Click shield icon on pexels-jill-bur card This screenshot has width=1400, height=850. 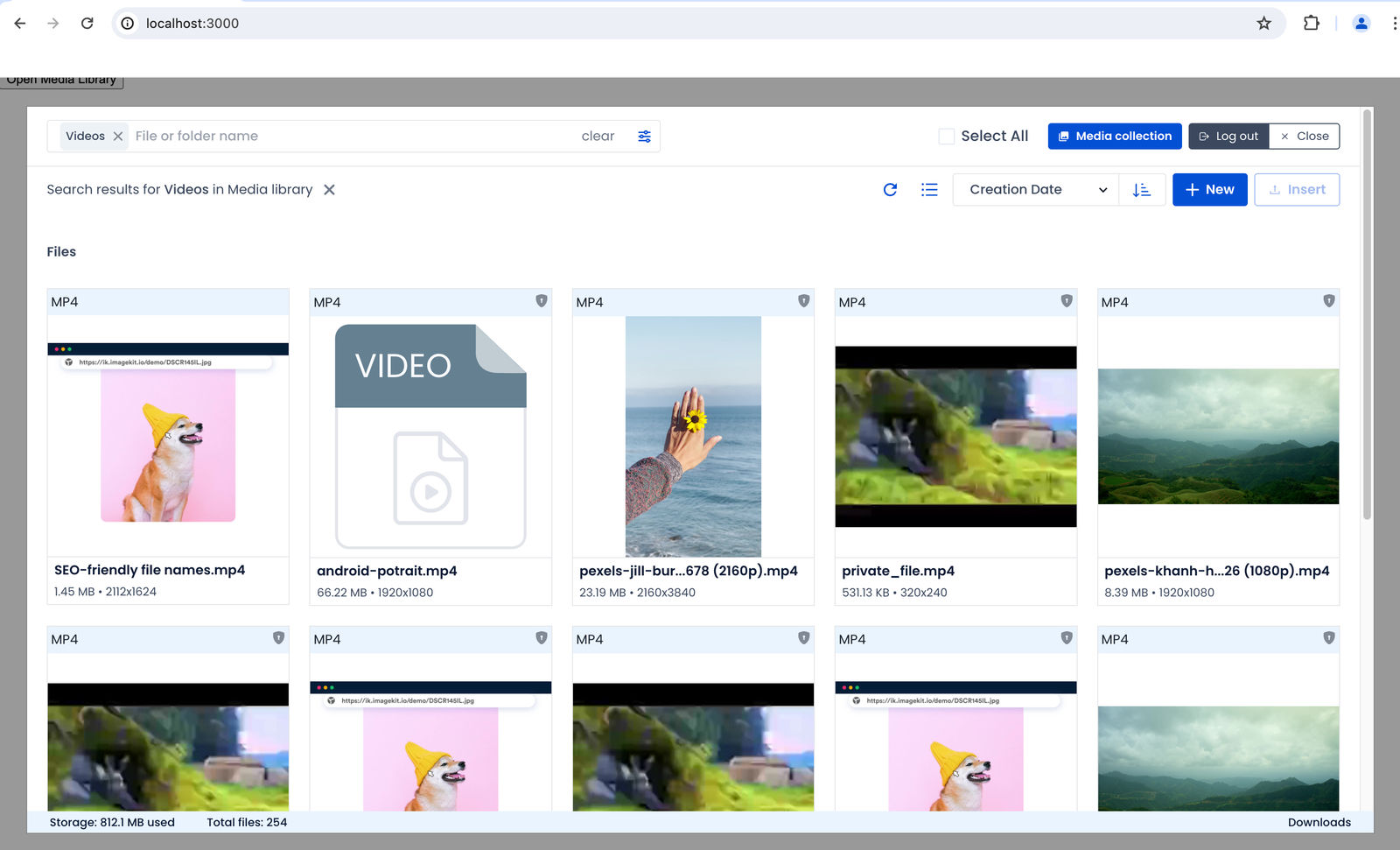pos(804,301)
